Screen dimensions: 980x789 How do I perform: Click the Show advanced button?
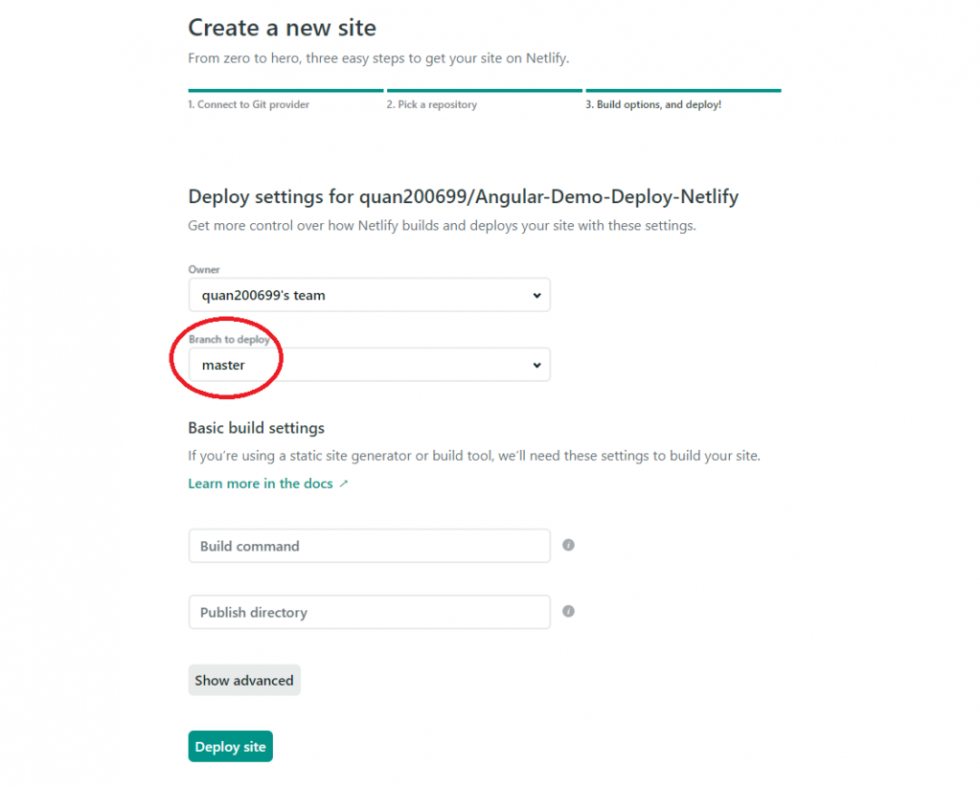click(x=244, y=680)
